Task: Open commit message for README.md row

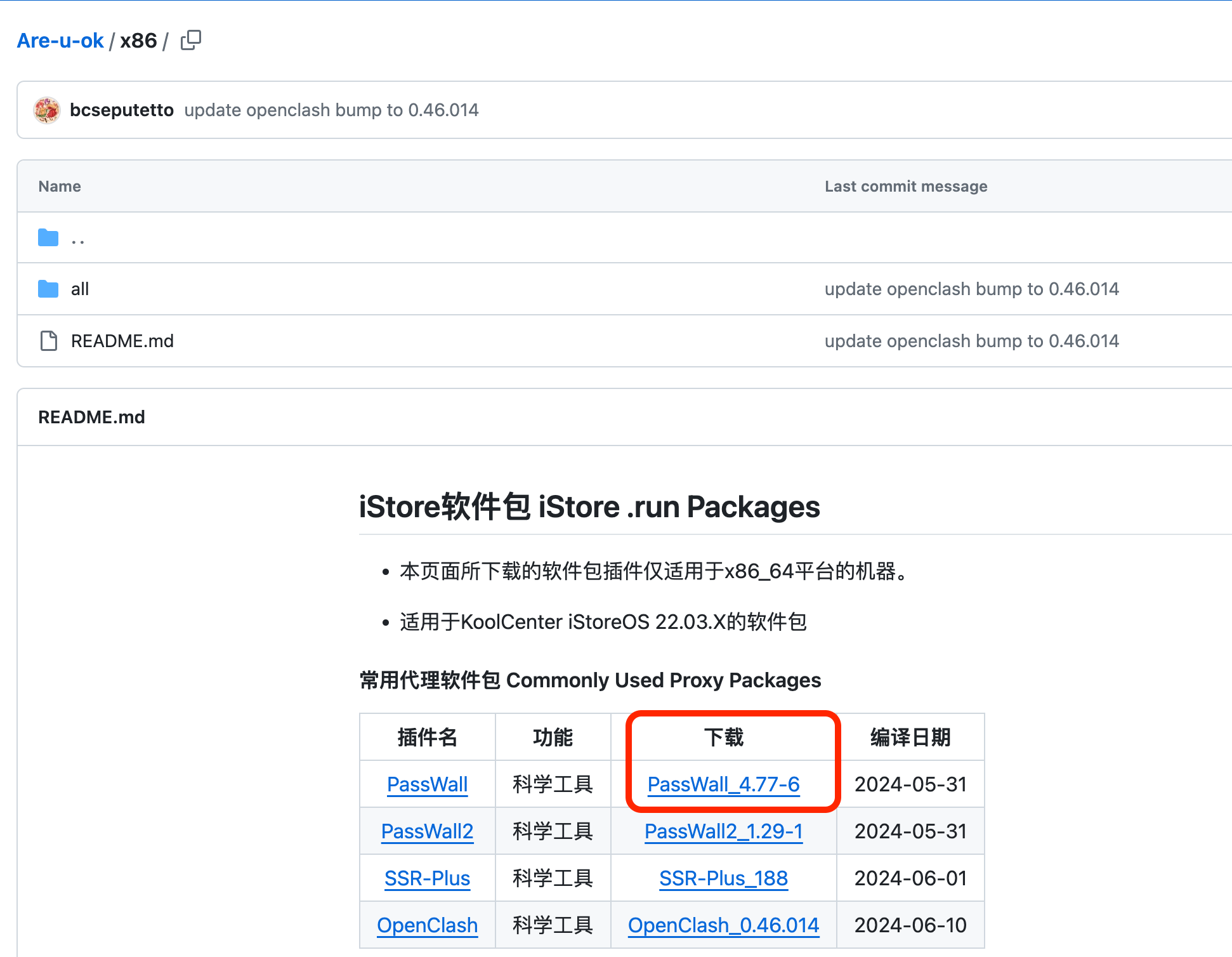Action: (x=971, y=341)
